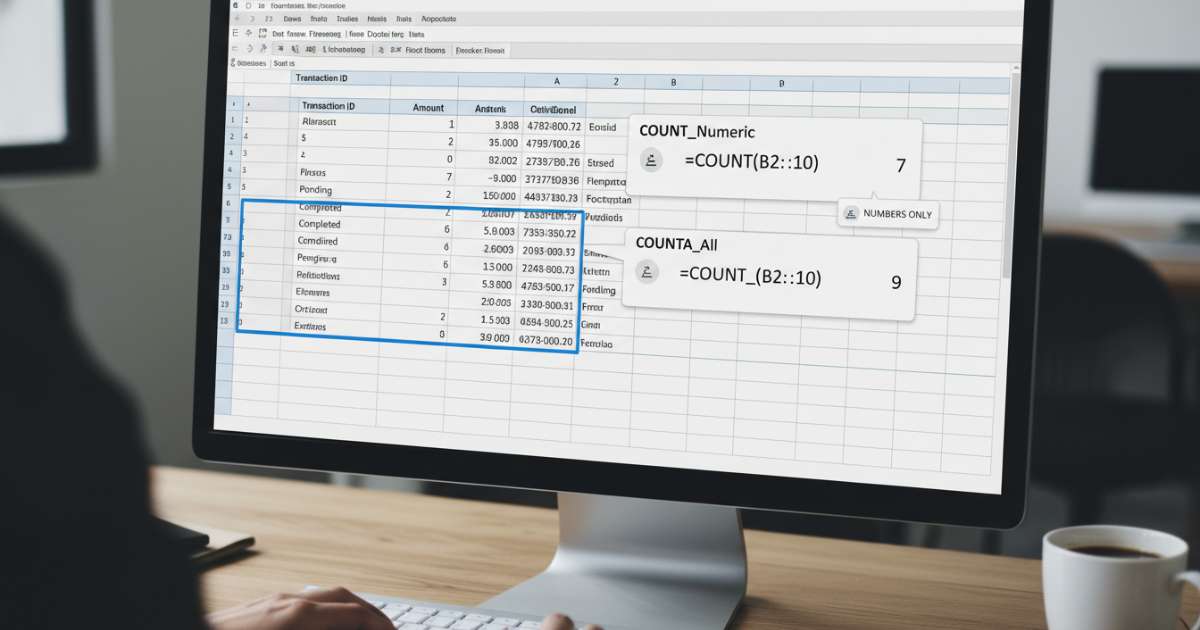Click the result 7 in COUNT_Numeric card
This screenshot has height=630, width=1200.
(900, 165)
